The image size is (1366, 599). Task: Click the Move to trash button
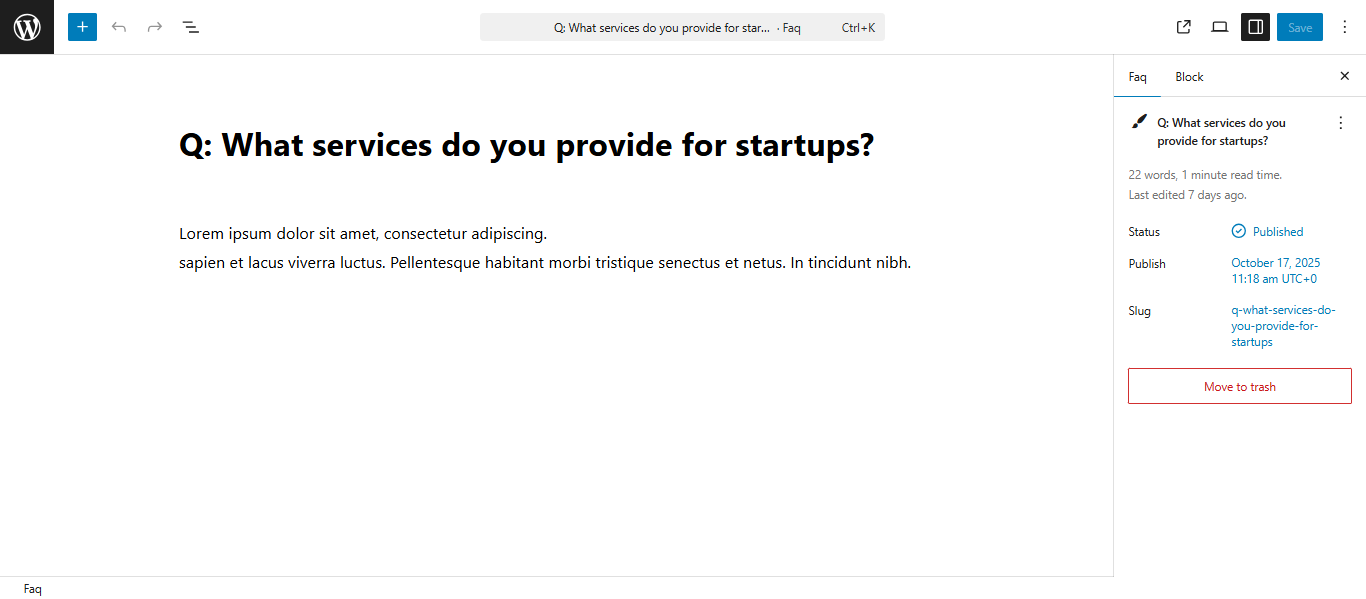coord(1239,386)
